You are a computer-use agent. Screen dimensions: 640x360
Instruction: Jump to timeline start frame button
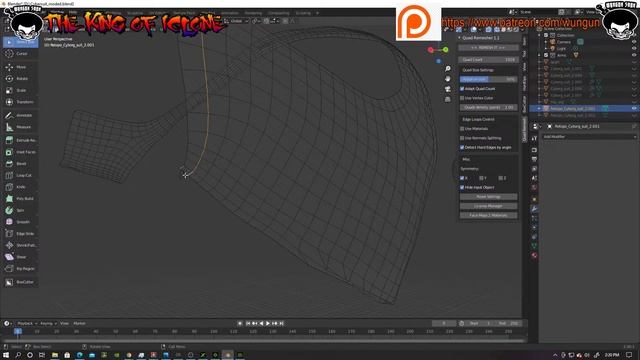pyautogui.click(x=247, y=323)
